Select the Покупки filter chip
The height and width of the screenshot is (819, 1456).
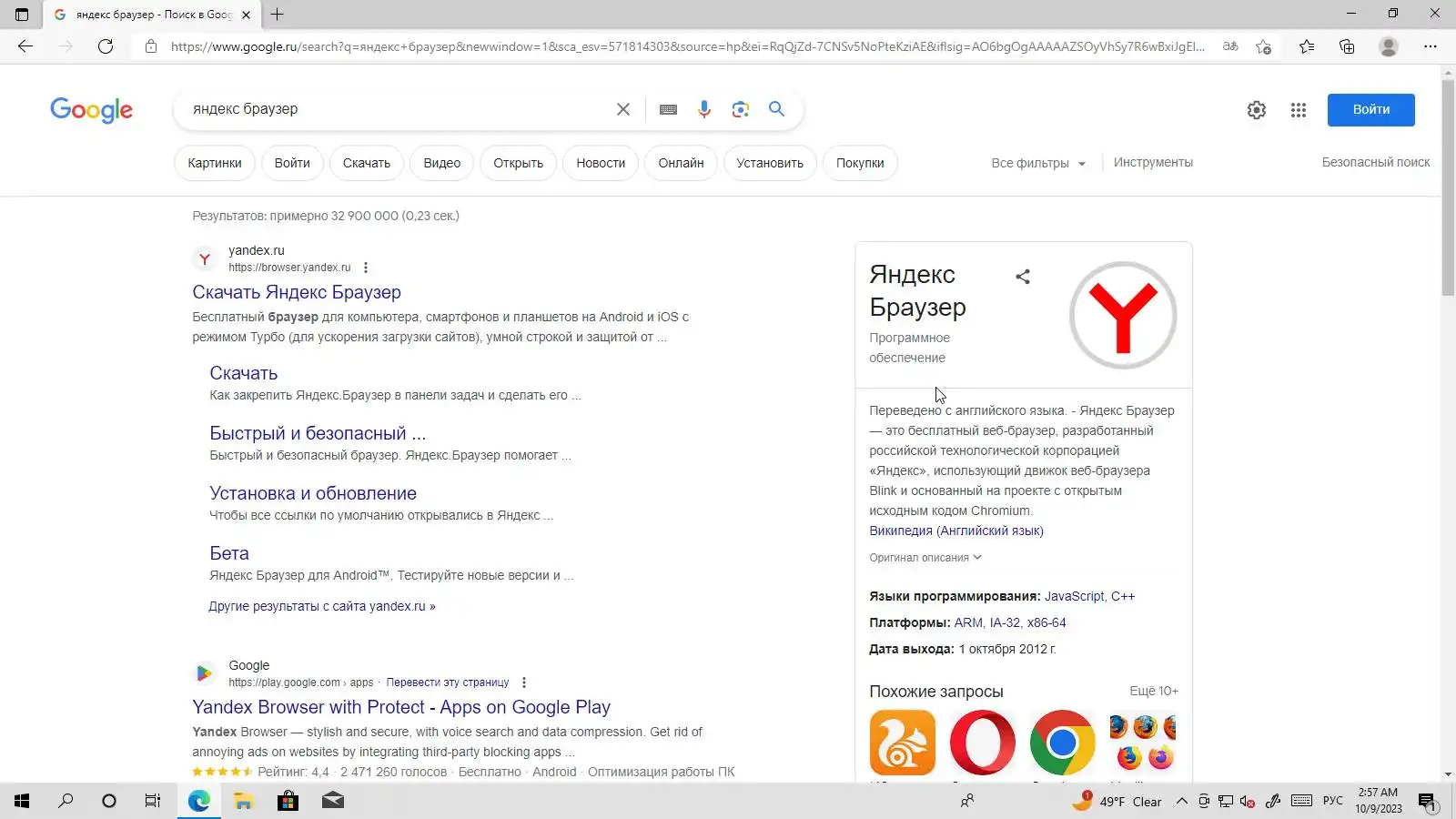tap(860, 163)
